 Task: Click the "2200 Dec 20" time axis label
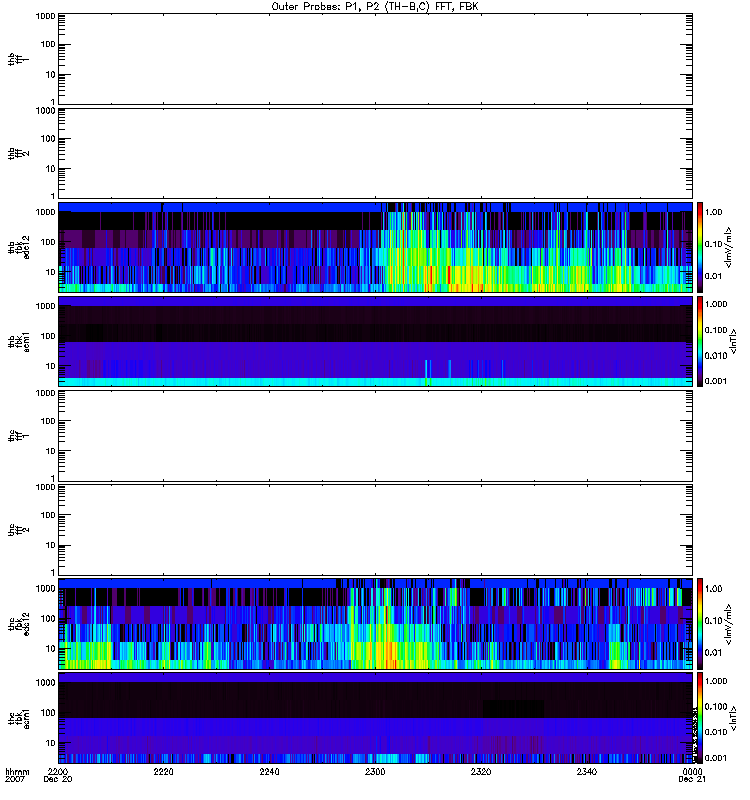(x=58, y=775)
